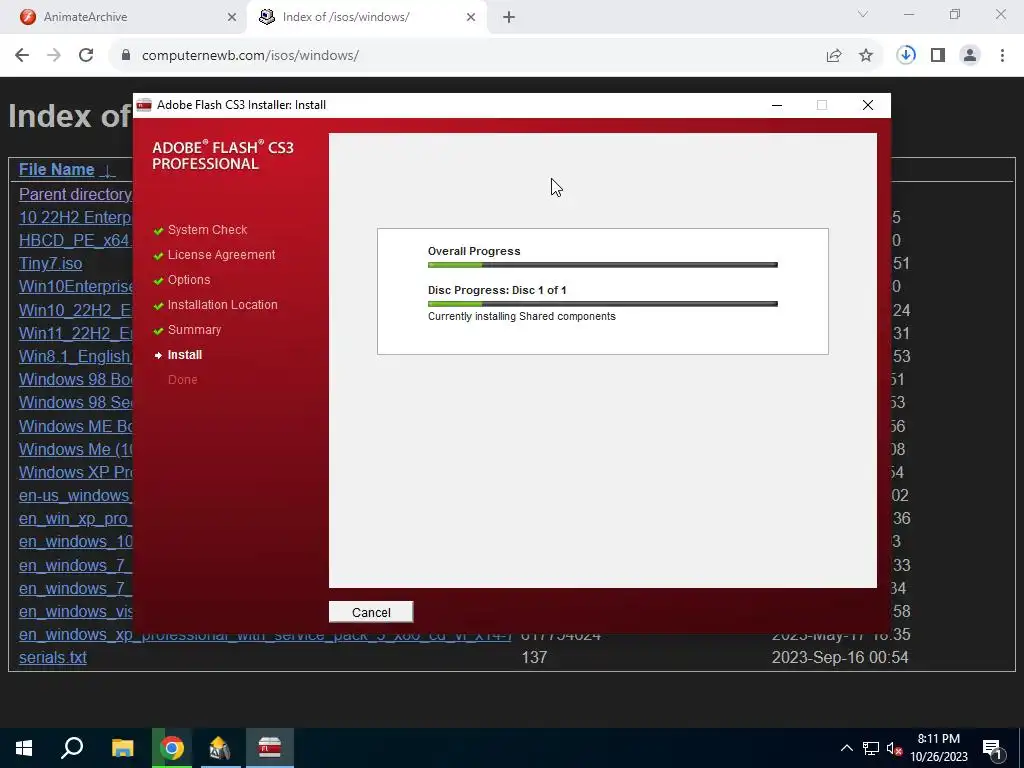Share this page from address bar

click(x=834, y=56)
